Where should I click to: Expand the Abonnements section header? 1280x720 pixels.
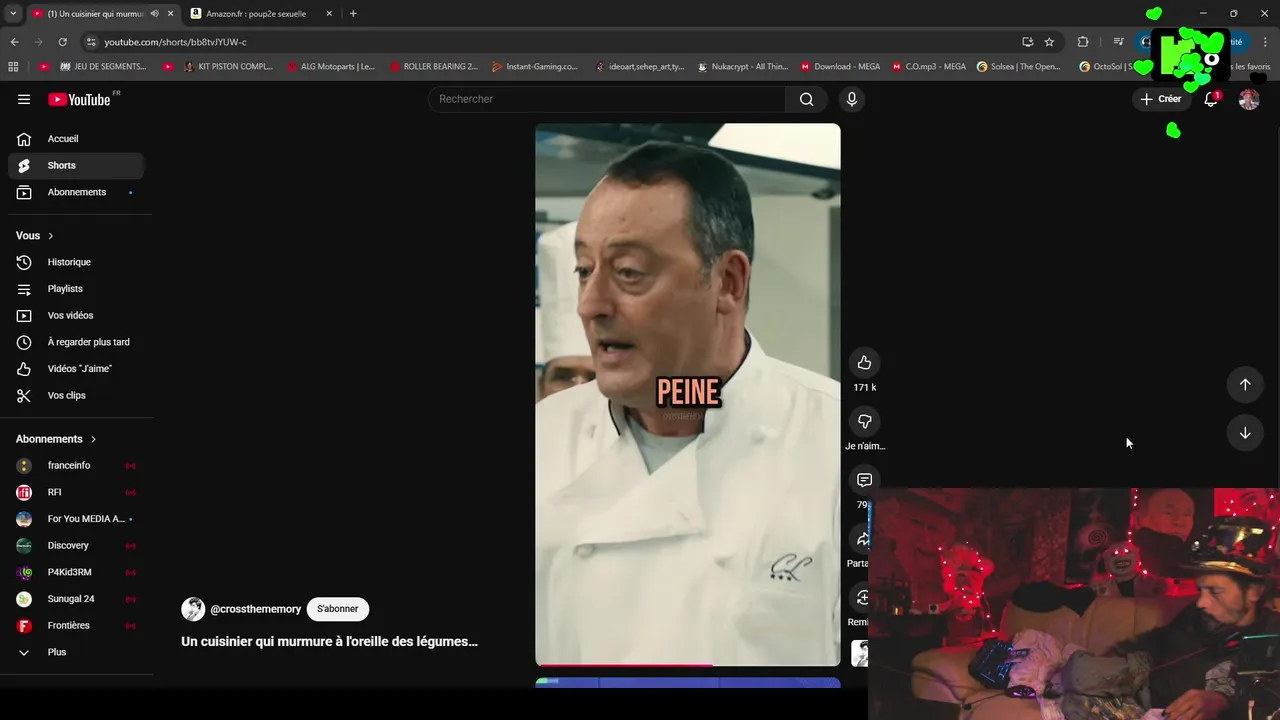(x=56, y=439)
